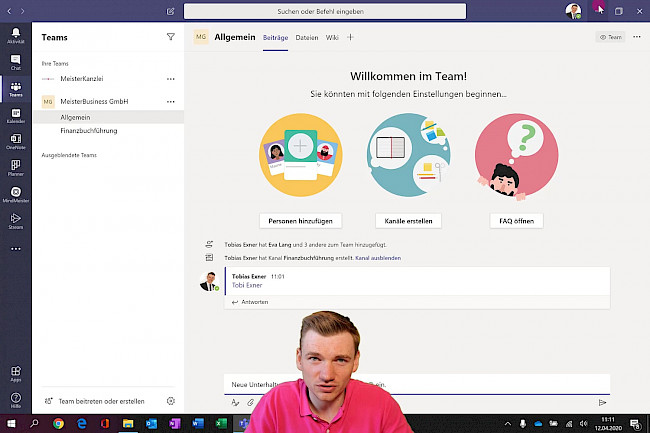
Task: Click the filter icon in Teams panel
Action: pos(170,36)
